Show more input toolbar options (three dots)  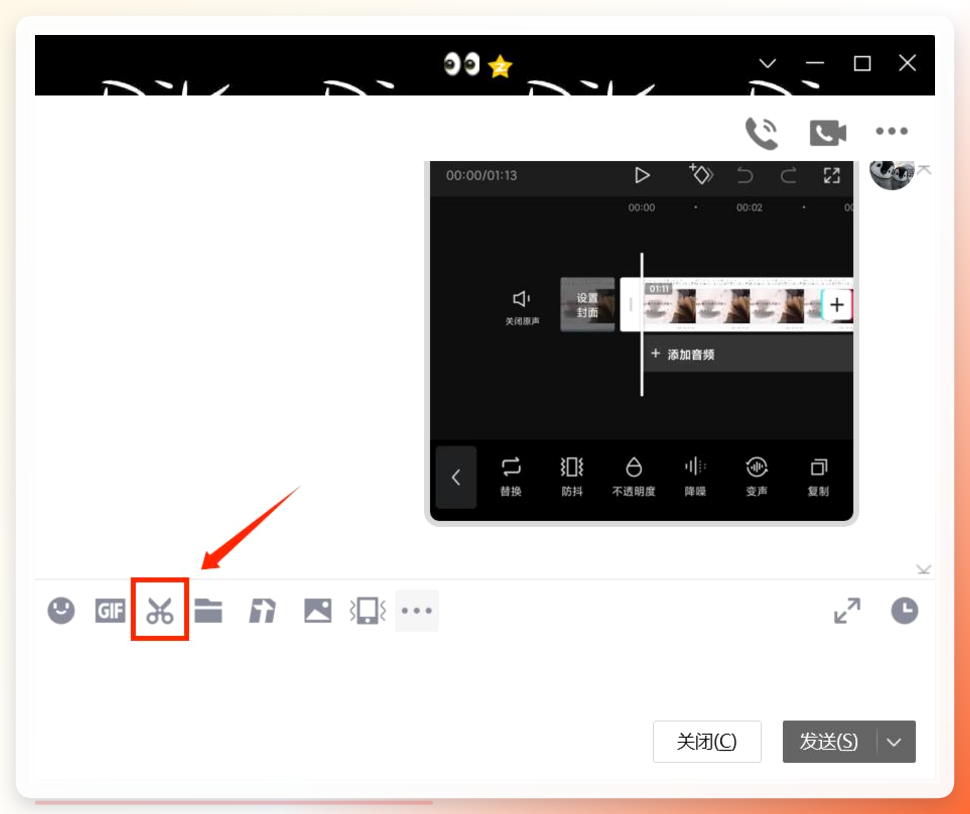(x=417, y=610)
